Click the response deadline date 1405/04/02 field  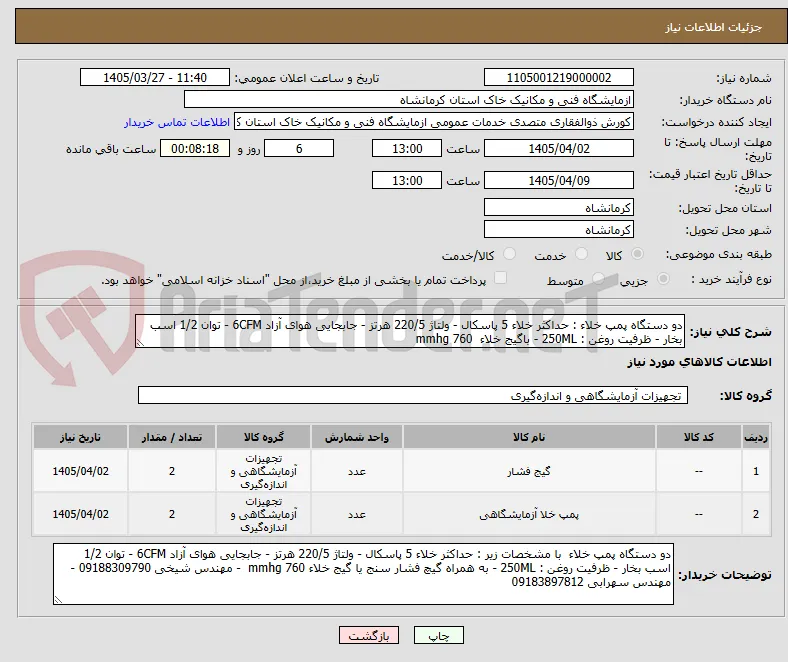click(x=558, y=148)
